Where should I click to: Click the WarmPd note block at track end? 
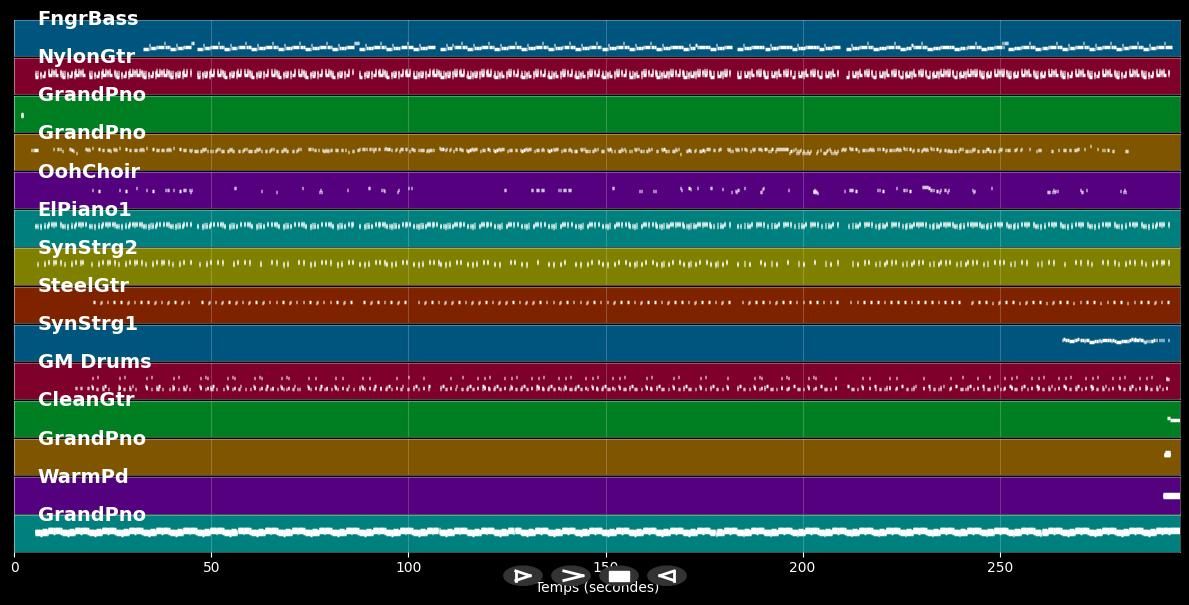pos(1171,496)
